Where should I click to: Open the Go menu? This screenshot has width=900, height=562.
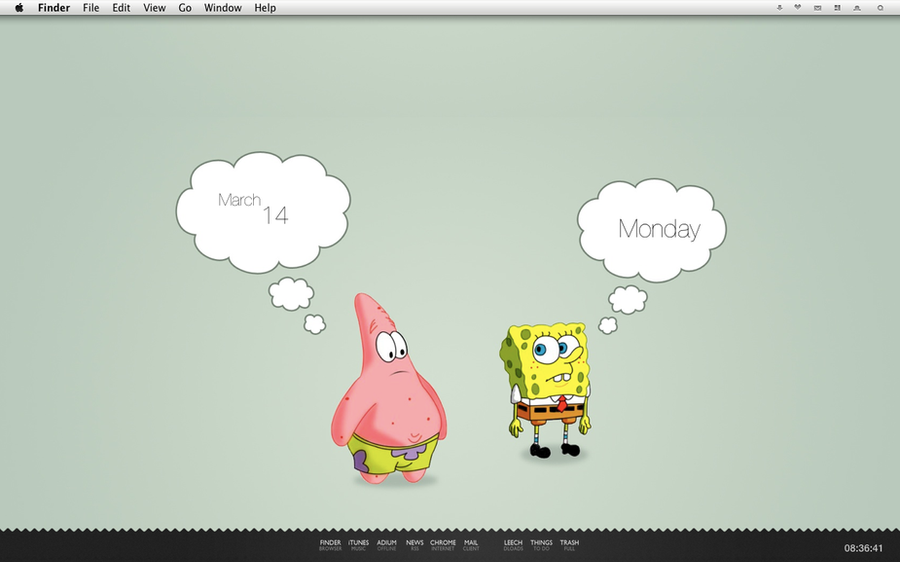pyautogui.click(x=185, y=8)
